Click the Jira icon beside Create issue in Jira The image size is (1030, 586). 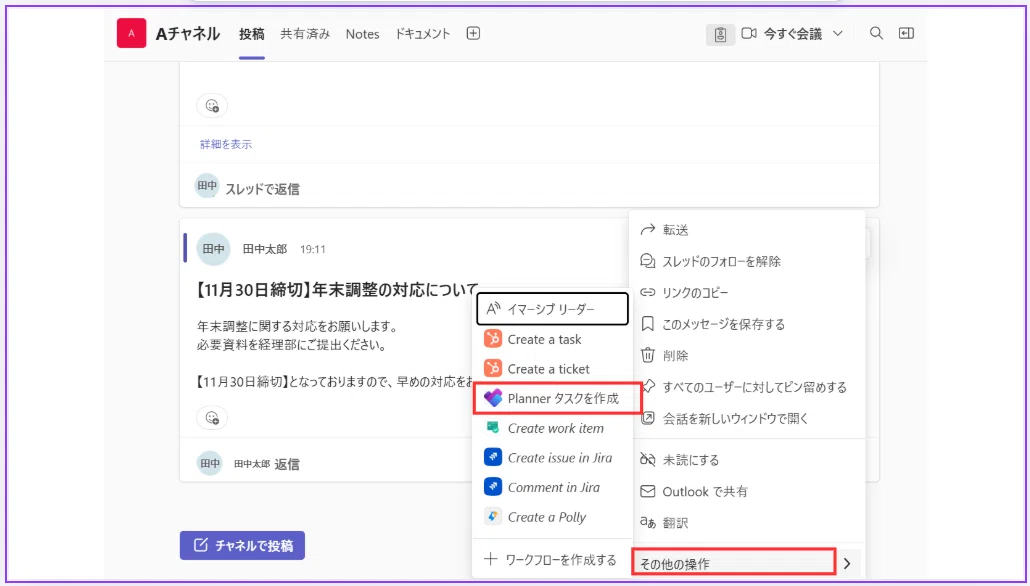coord(493,457)
